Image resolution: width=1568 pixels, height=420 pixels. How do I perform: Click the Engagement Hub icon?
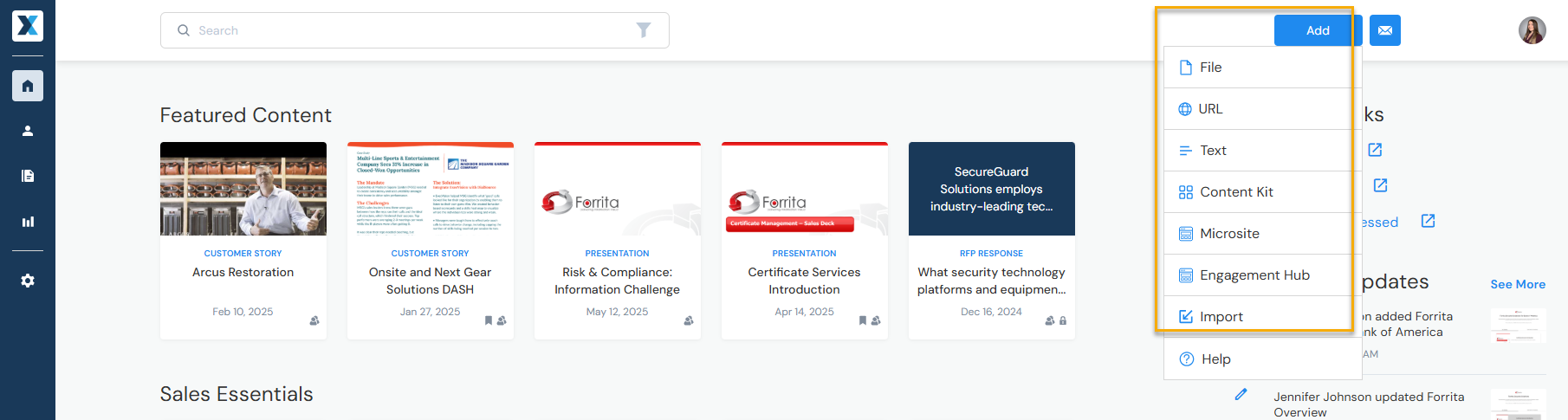click(x=1186, y=275)
